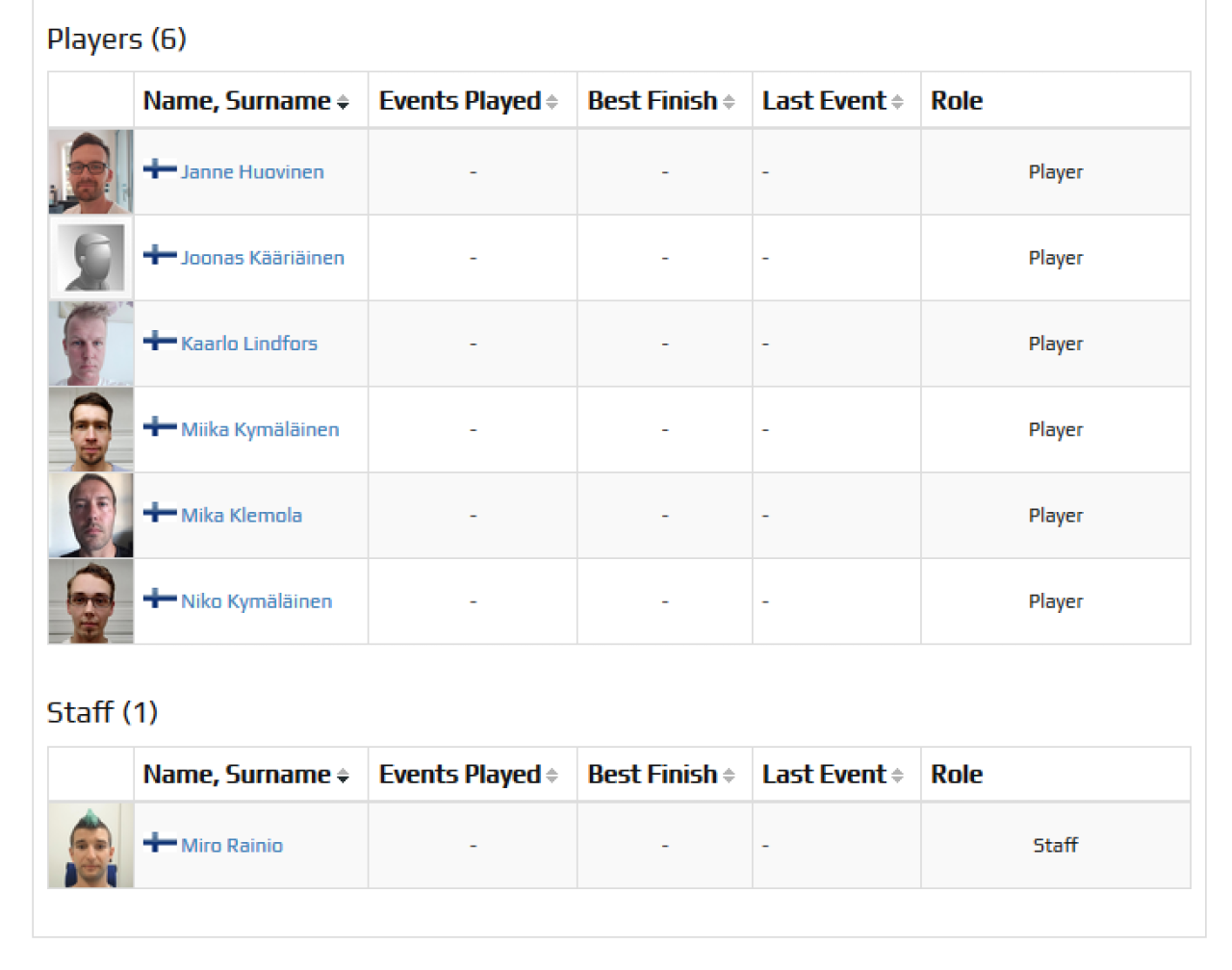1232x970 pixels.
Task: Click Finland flag icon beside Janne Huovinen
Action: [159, 169]
